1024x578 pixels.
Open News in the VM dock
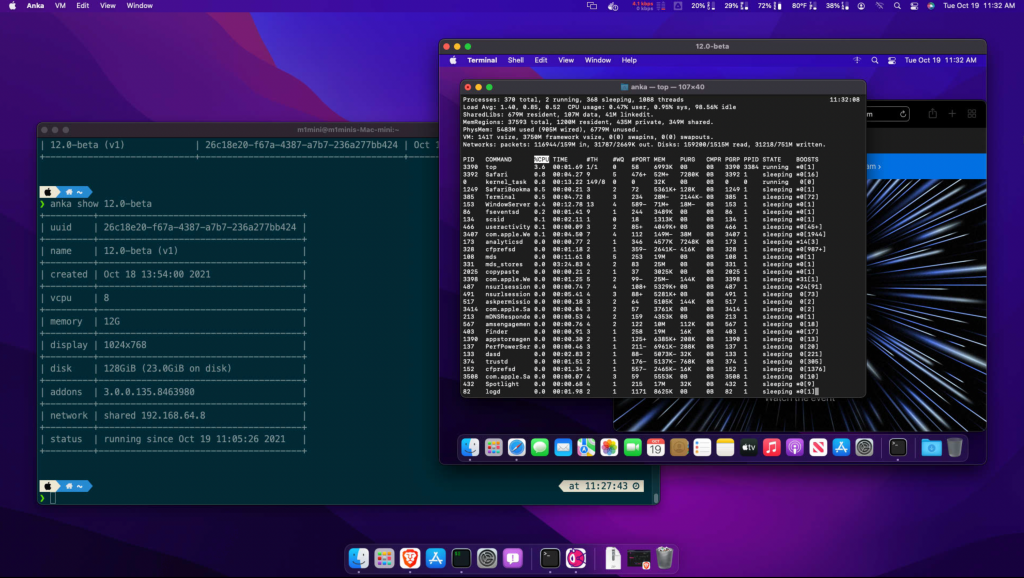(818, 447)
